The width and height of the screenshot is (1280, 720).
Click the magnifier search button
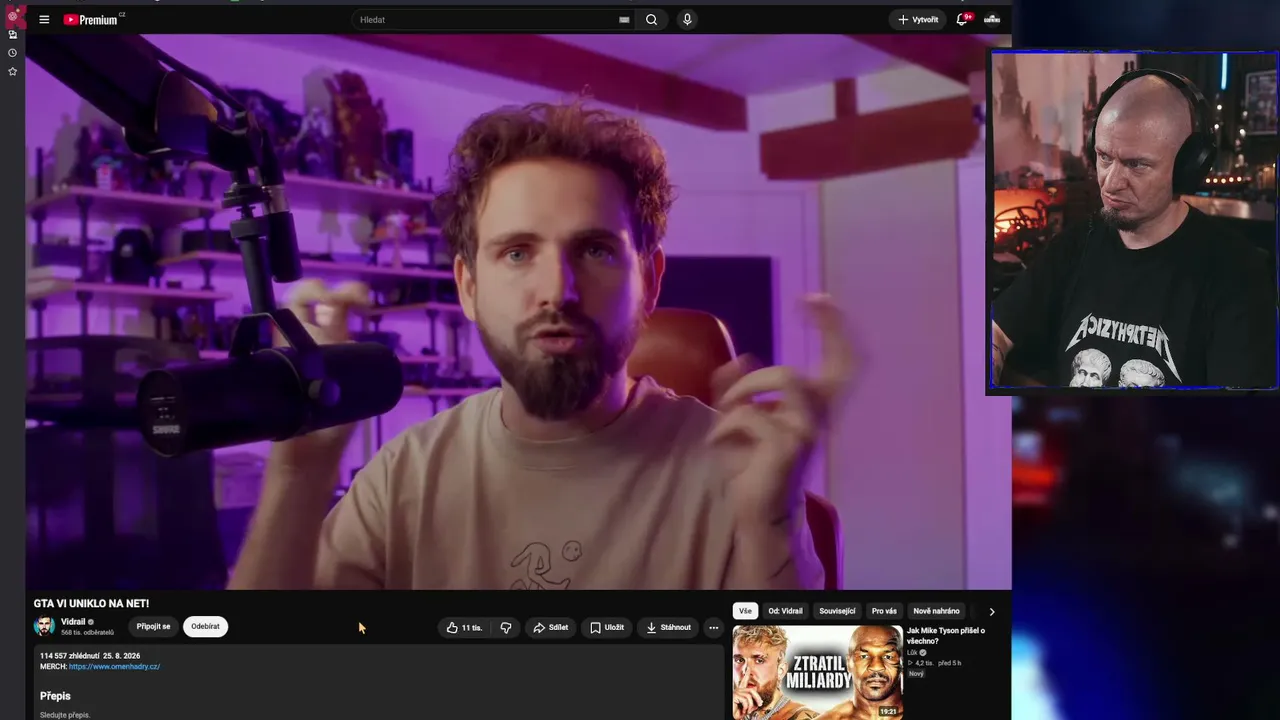tap(652, 19)
